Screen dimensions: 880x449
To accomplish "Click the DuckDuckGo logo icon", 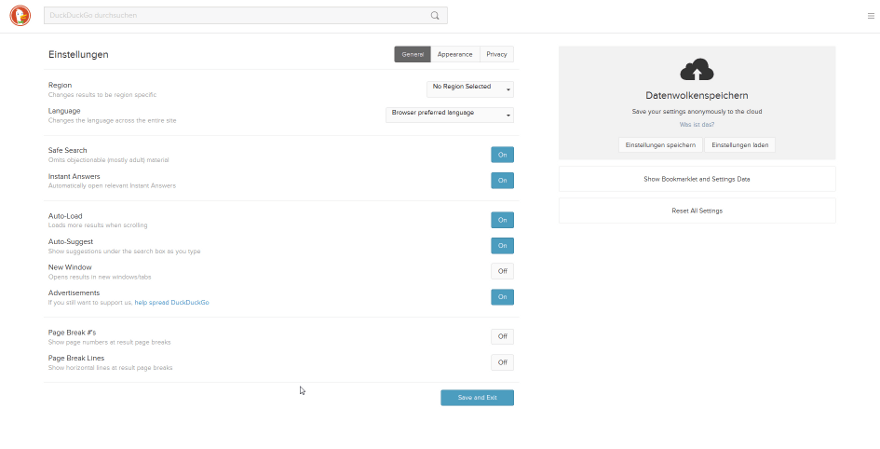I will 20,15.
